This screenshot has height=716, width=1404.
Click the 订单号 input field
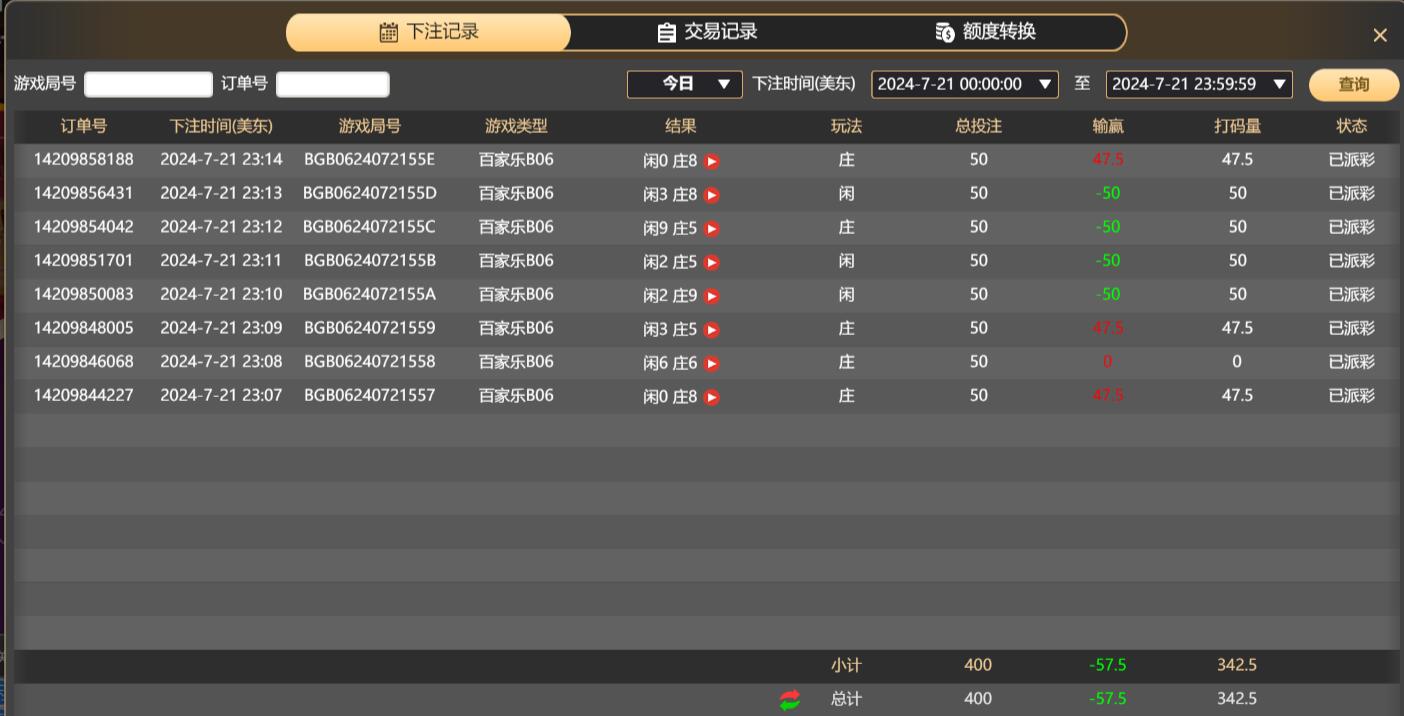coord(333,84)
